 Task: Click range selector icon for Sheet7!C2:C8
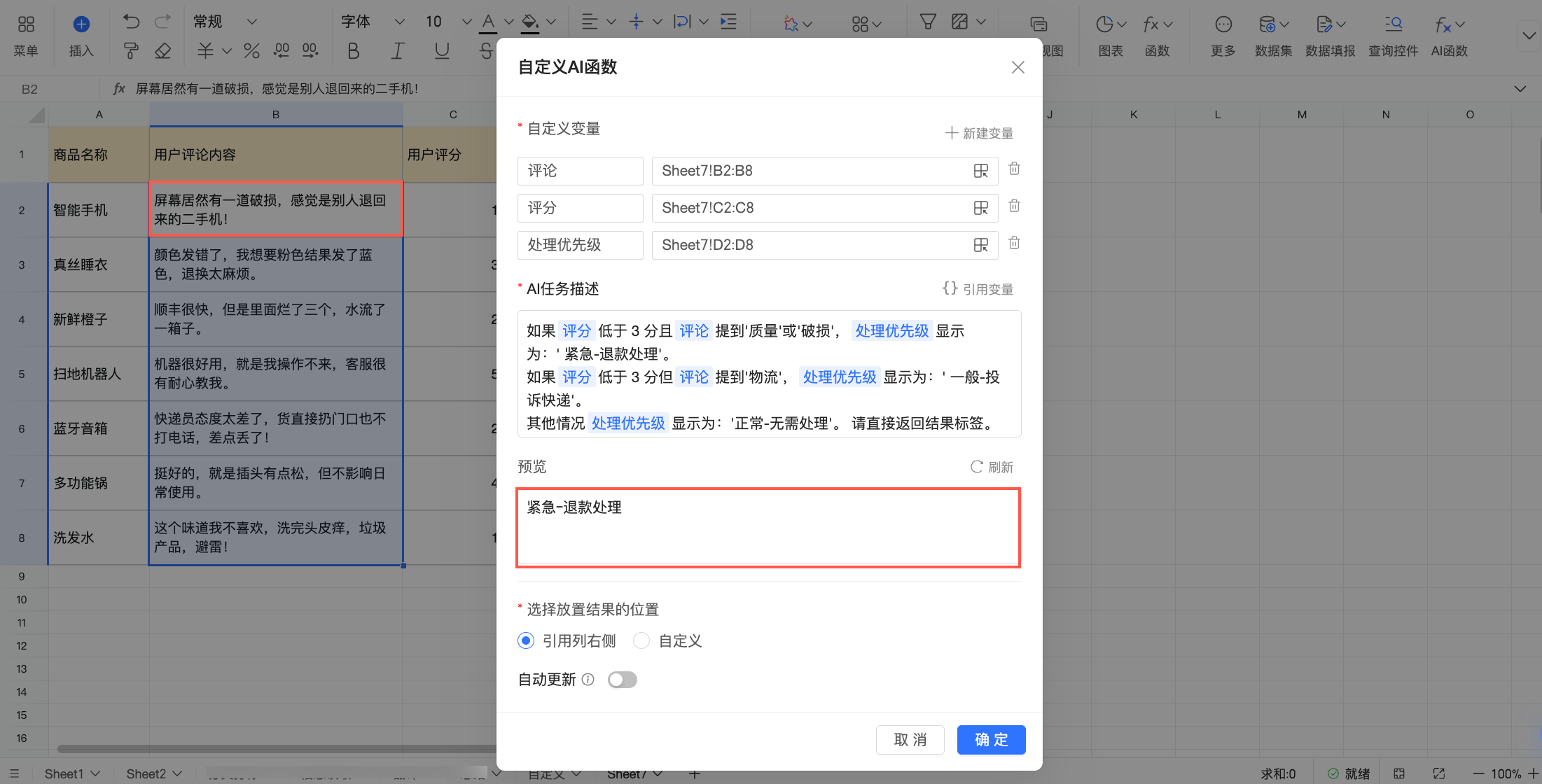980,208
